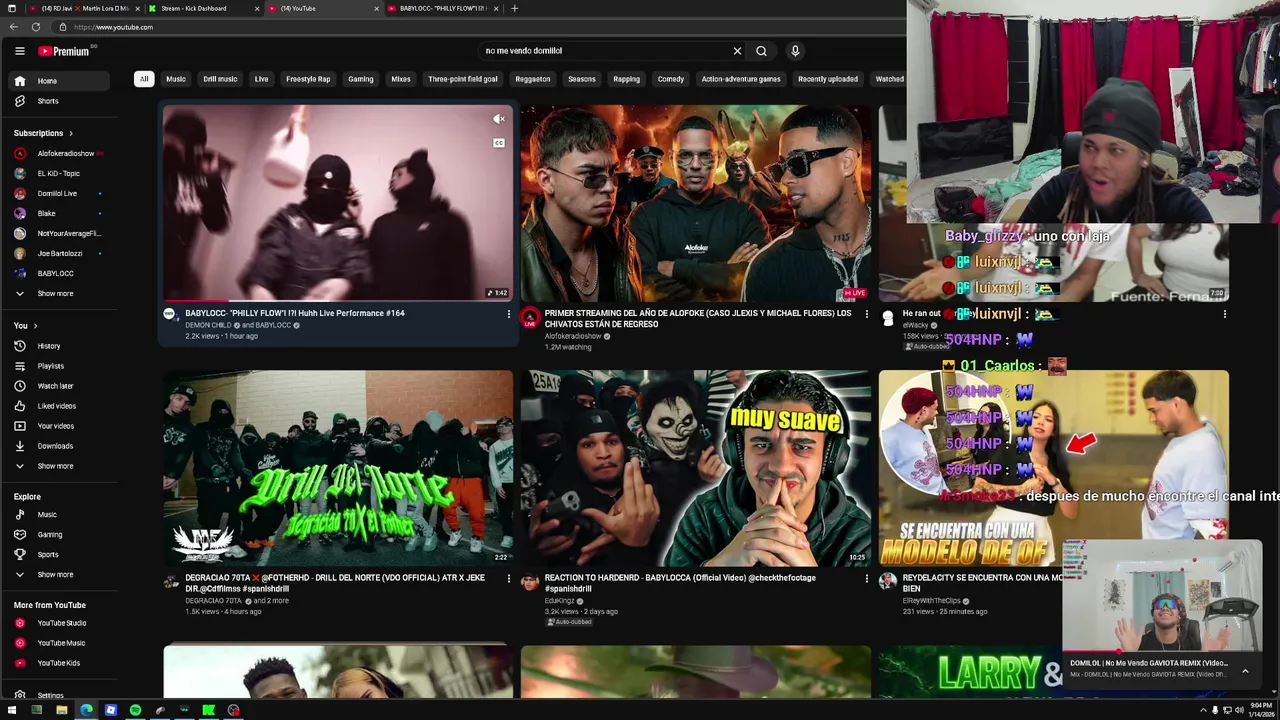Image resolution: width=1280 pixels, height=720 pixels.
Task: Open Settings in the sidebar
Action: [x=59, y=695]
